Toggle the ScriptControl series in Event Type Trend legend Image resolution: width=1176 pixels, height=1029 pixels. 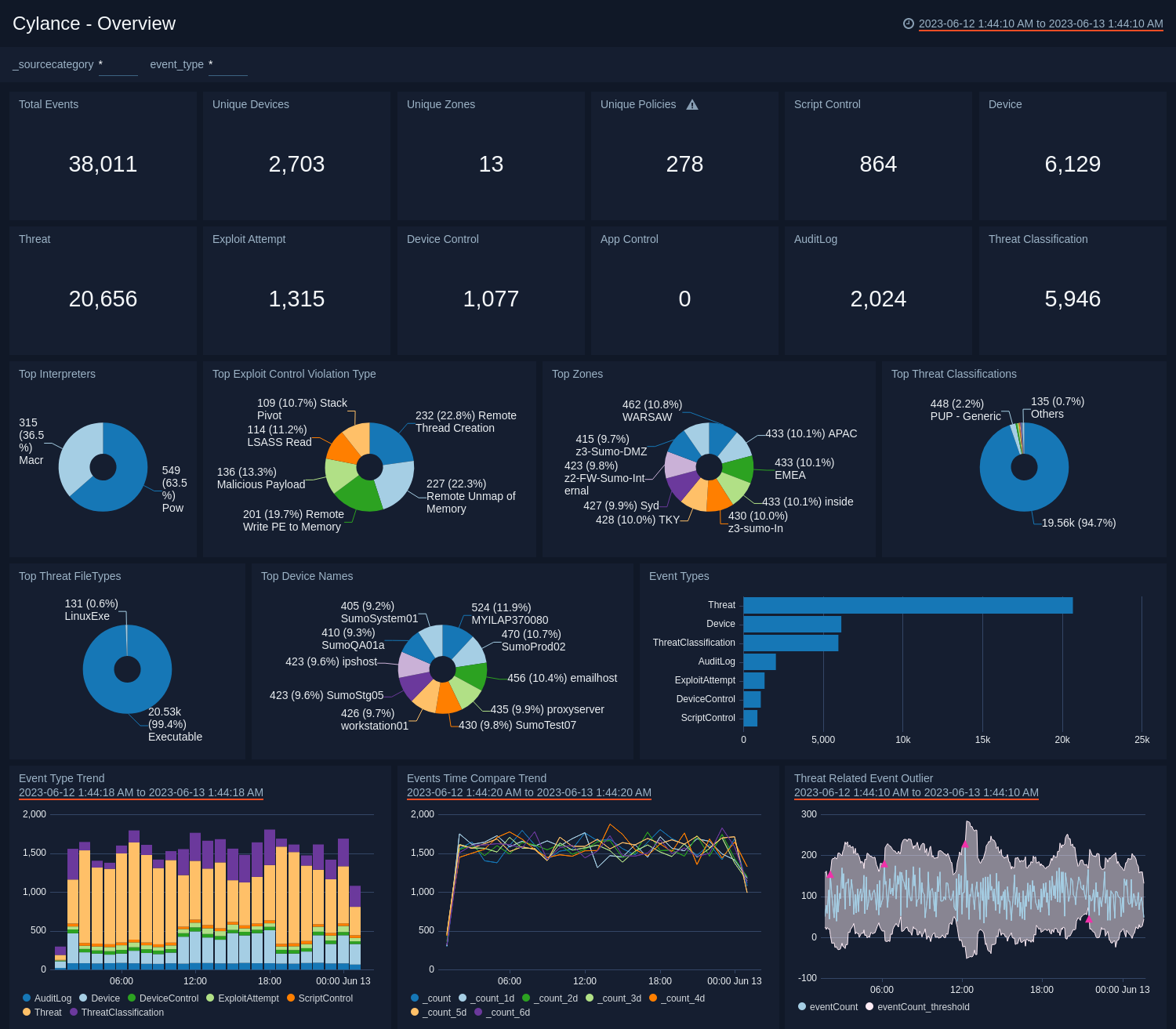(324, 998)
